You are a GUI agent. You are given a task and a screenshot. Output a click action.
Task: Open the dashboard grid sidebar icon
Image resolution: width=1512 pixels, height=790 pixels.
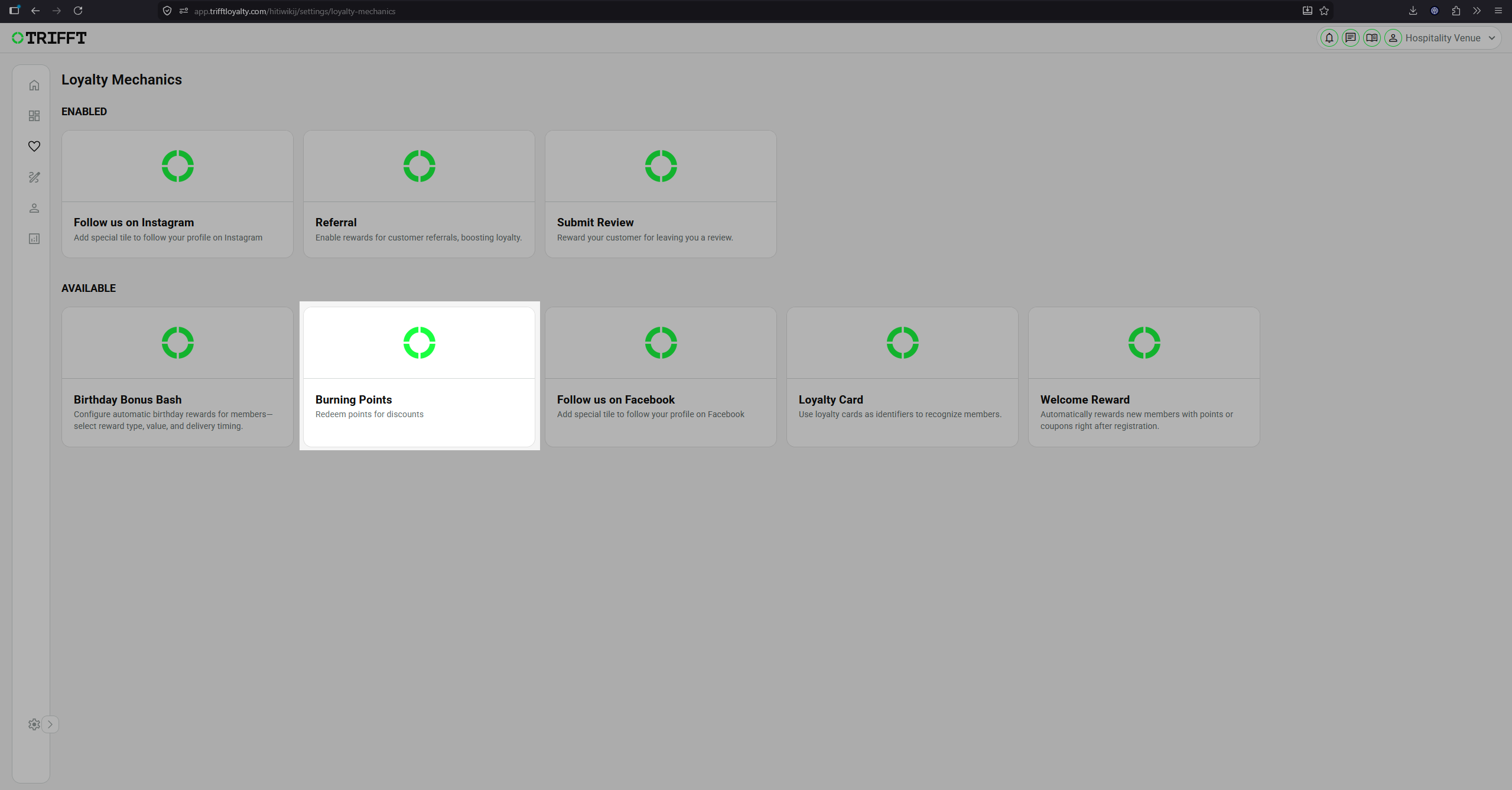pyautogui.click(x=34, y=116)
